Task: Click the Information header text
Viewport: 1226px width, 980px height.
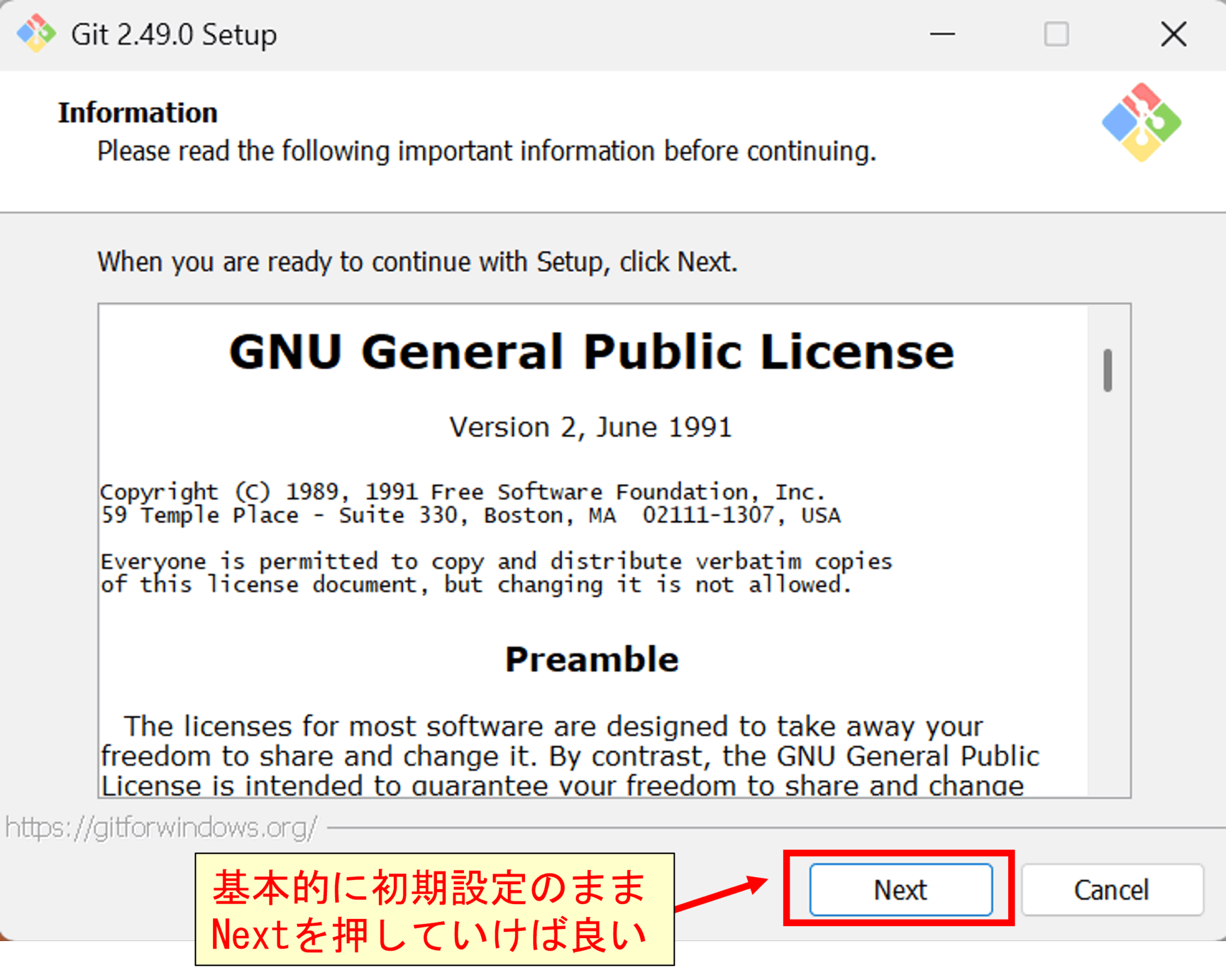Action: pos(137,111)
